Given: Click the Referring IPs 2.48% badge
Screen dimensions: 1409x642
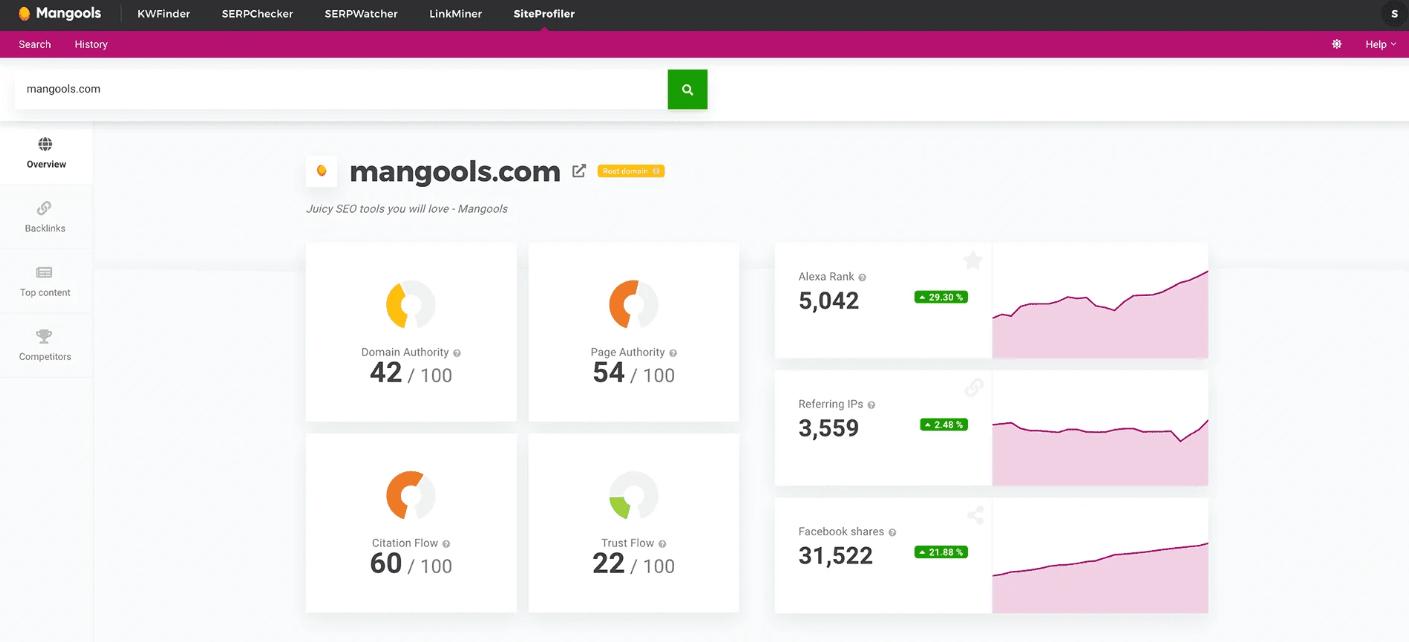Looking at the screenshot, I should click(x=944, y=425).
